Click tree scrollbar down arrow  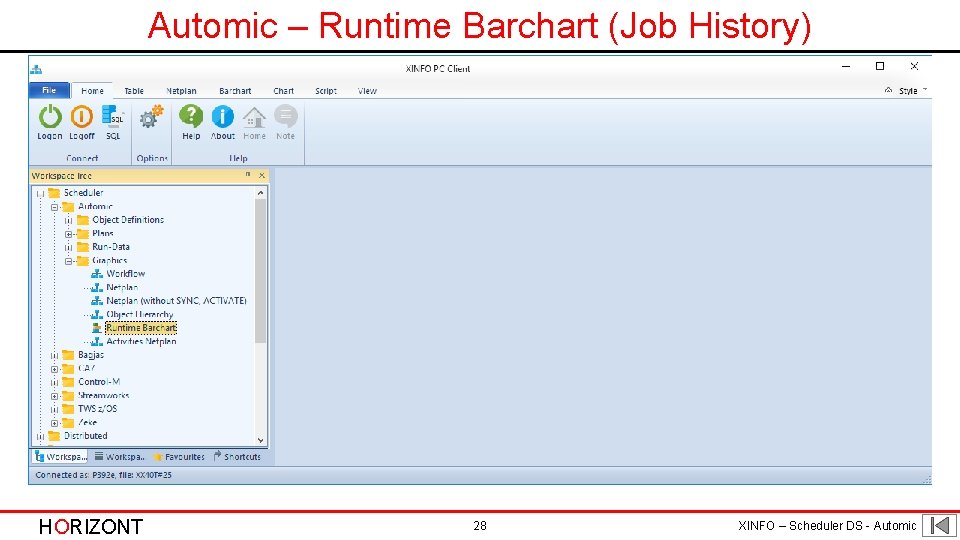pos(260,440)
